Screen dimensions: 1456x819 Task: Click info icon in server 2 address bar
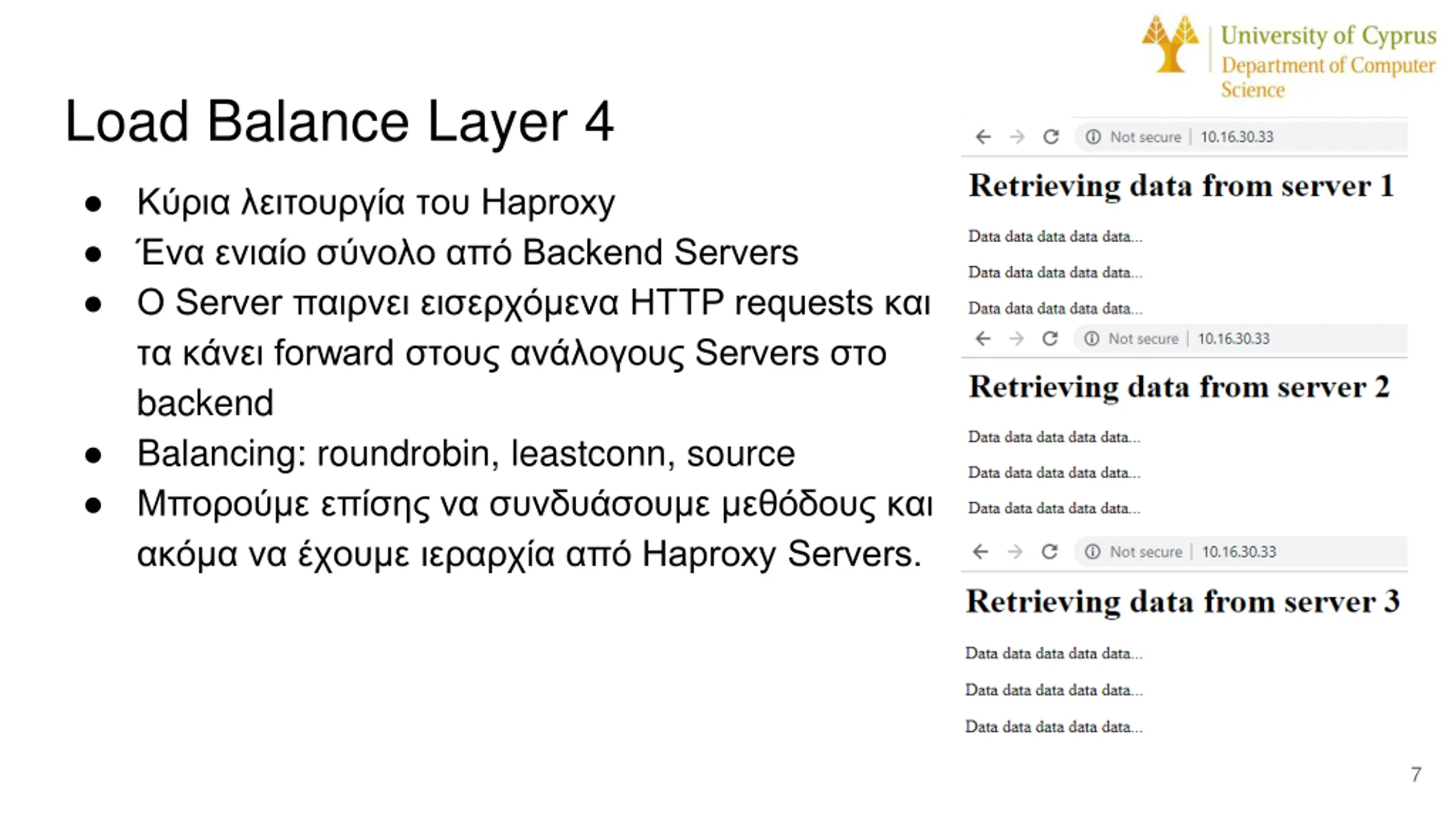[1091, 339]
